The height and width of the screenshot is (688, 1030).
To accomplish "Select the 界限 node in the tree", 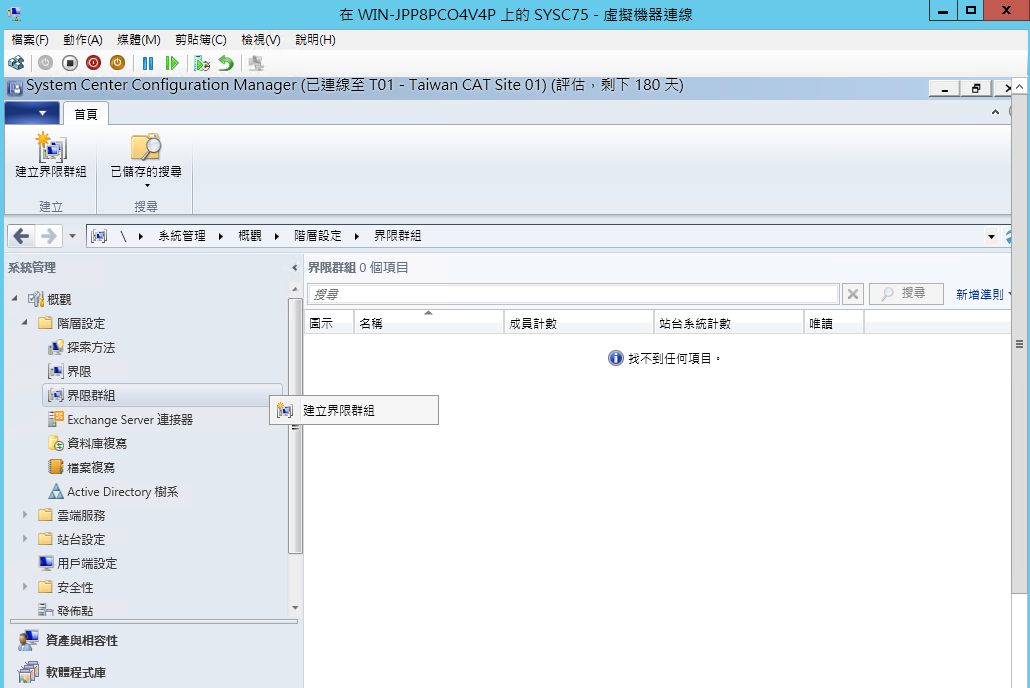I will pos(70,371).
